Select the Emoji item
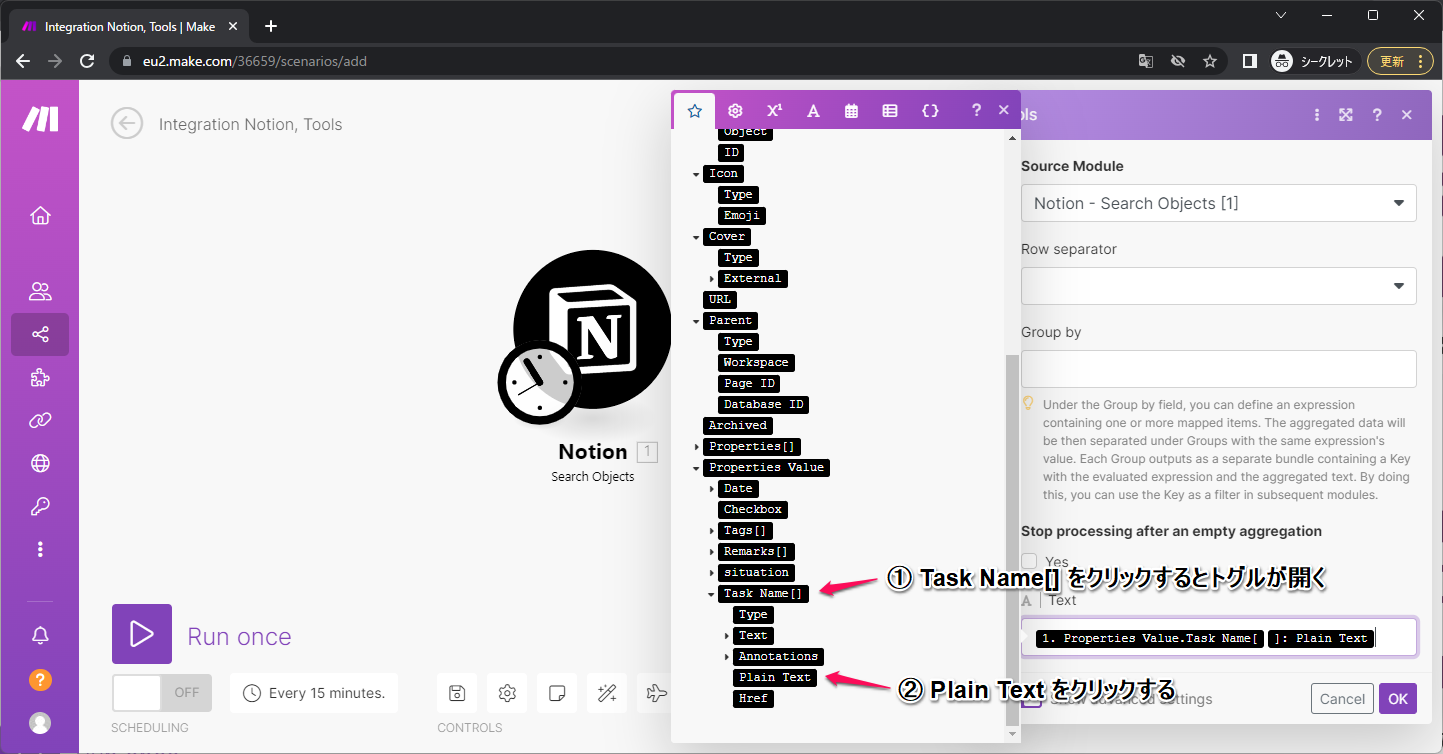Viewport: 1443px width, 754px height. coord(741,215)
